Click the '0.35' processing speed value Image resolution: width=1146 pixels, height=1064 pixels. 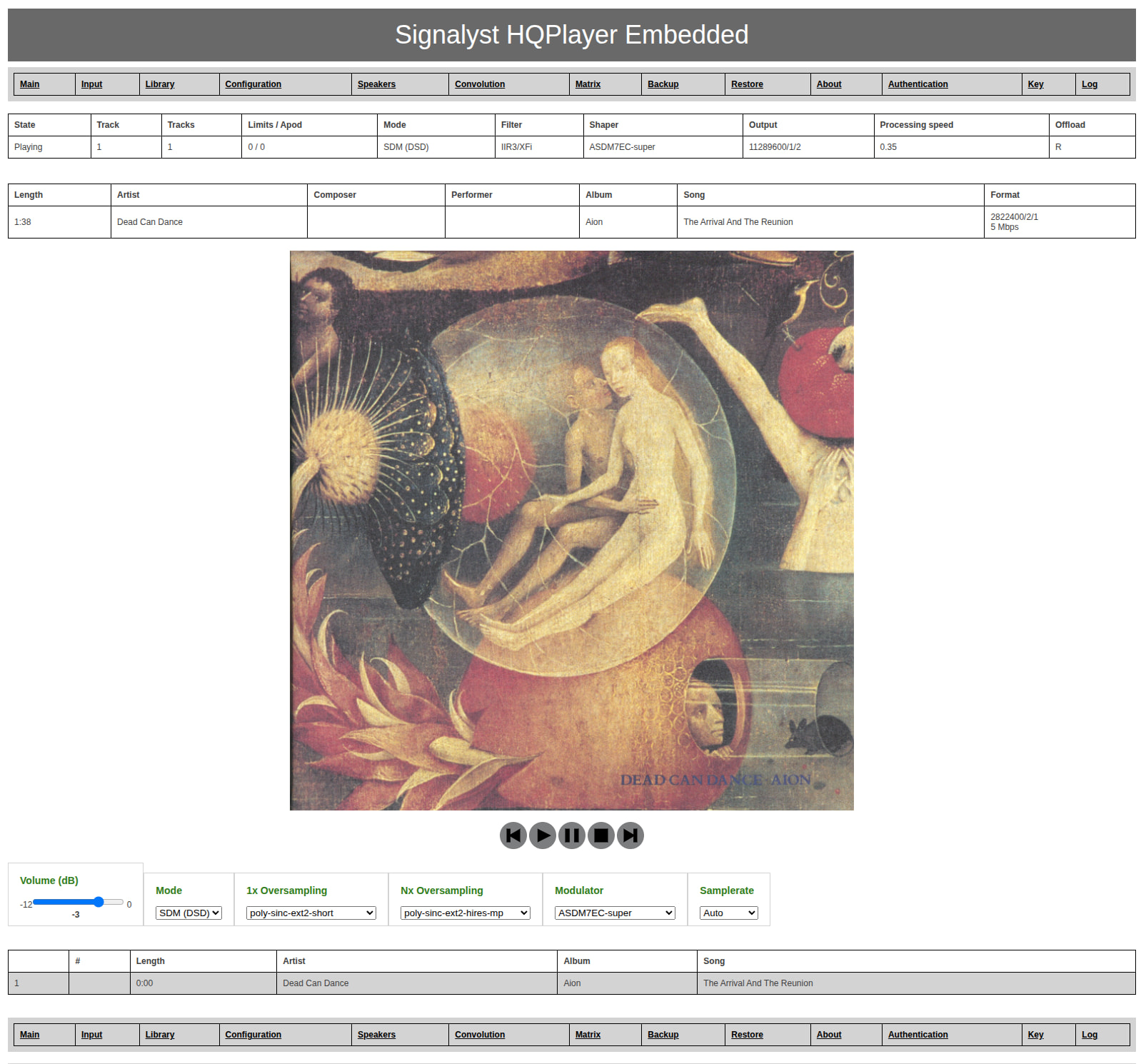[888, 147]
